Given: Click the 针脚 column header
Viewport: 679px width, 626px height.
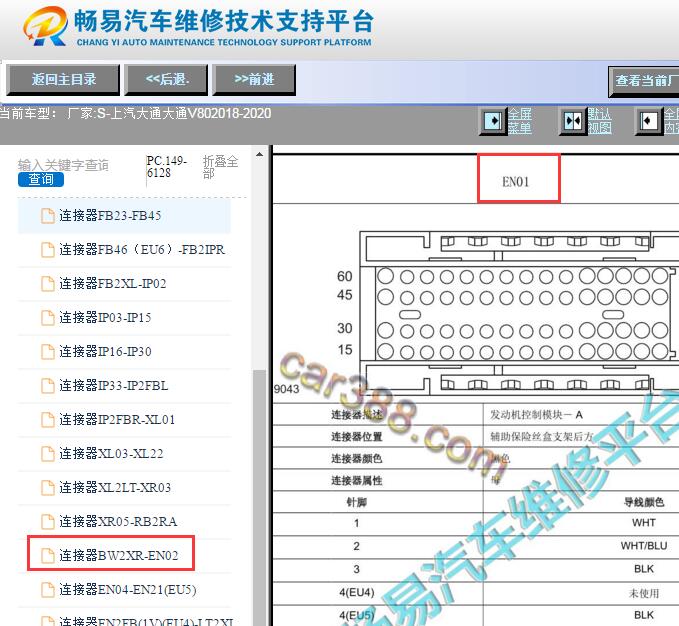Looking at the screenshot, I should pos(356,502).
